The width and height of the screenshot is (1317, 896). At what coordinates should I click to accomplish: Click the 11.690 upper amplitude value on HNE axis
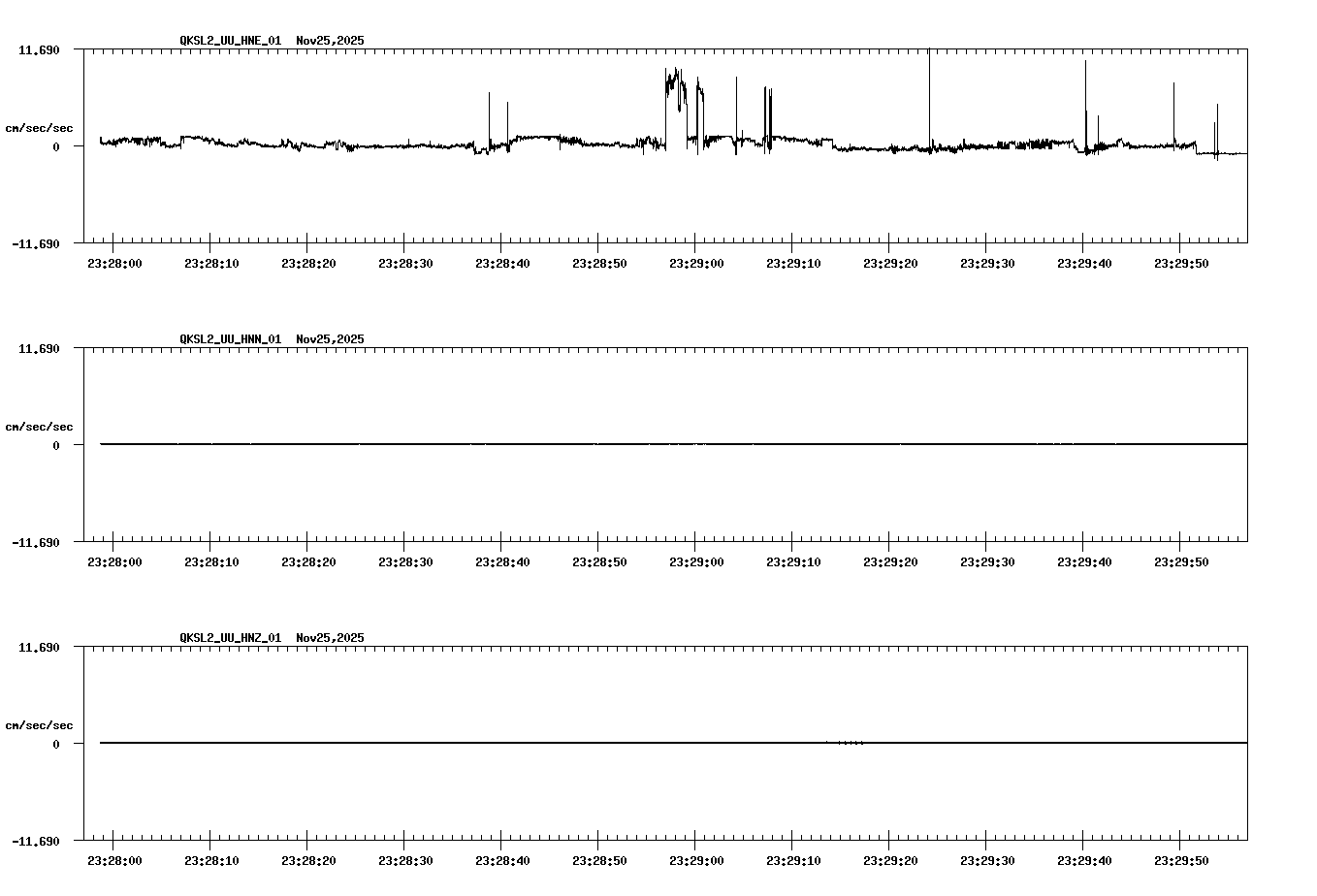40,48
